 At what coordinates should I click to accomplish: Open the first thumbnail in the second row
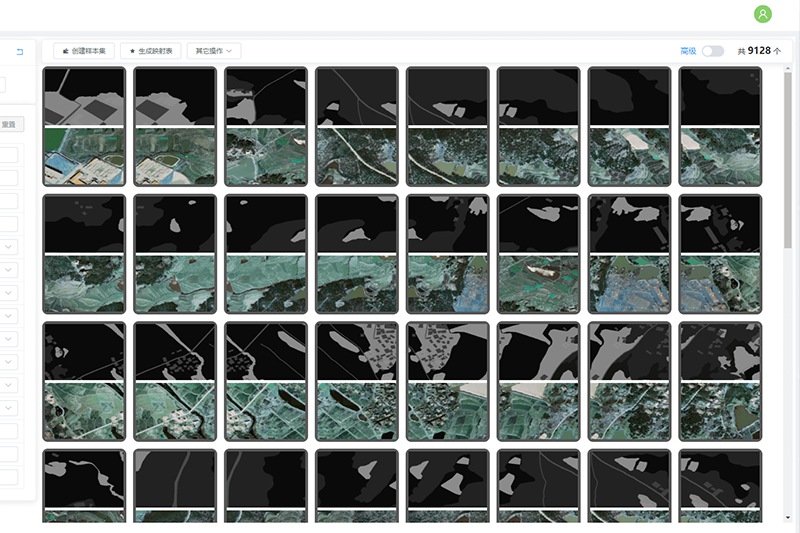(x=84, y=254)
